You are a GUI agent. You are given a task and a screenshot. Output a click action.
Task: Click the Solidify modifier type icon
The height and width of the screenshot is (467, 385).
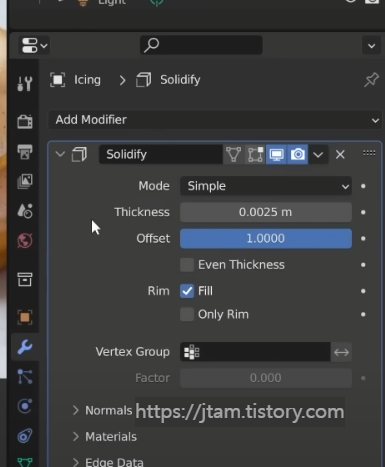coord(79,155)
